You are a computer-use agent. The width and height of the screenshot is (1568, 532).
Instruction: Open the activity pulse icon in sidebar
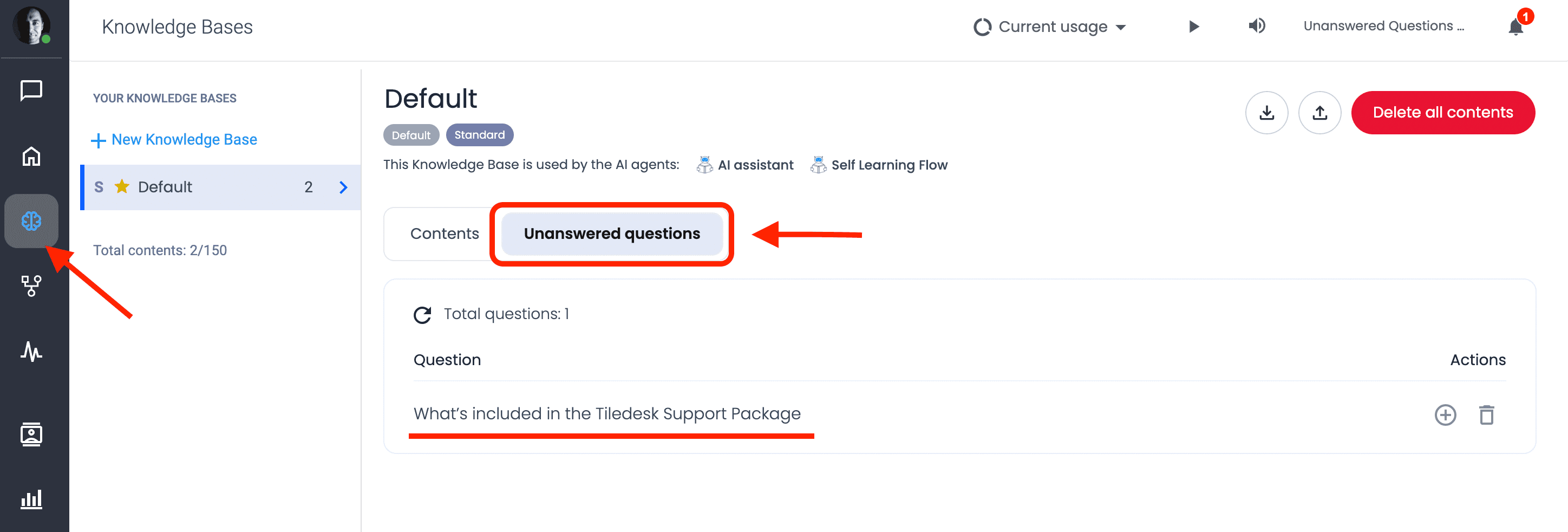coord(31,351)
